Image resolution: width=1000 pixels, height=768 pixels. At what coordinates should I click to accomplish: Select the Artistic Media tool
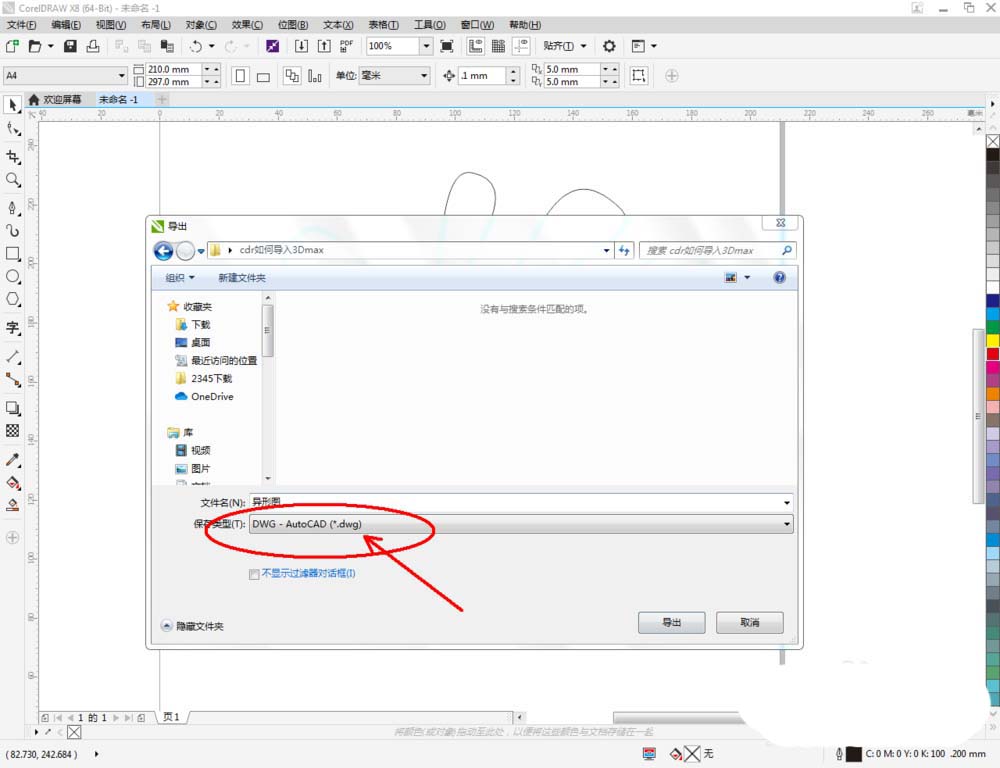[12, 230]
